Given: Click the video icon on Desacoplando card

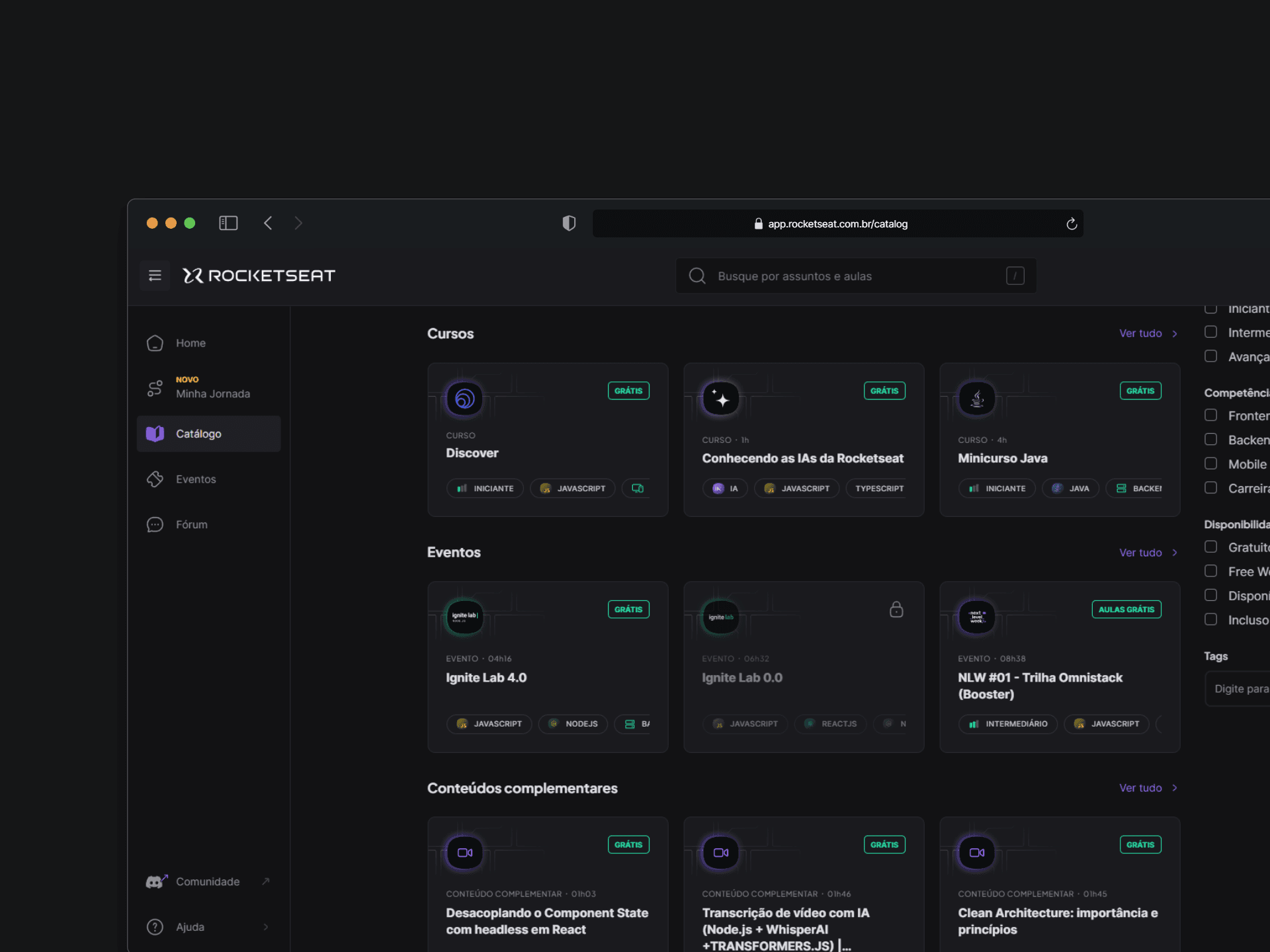Looking at the screenshot, I should tap(464, 853).
